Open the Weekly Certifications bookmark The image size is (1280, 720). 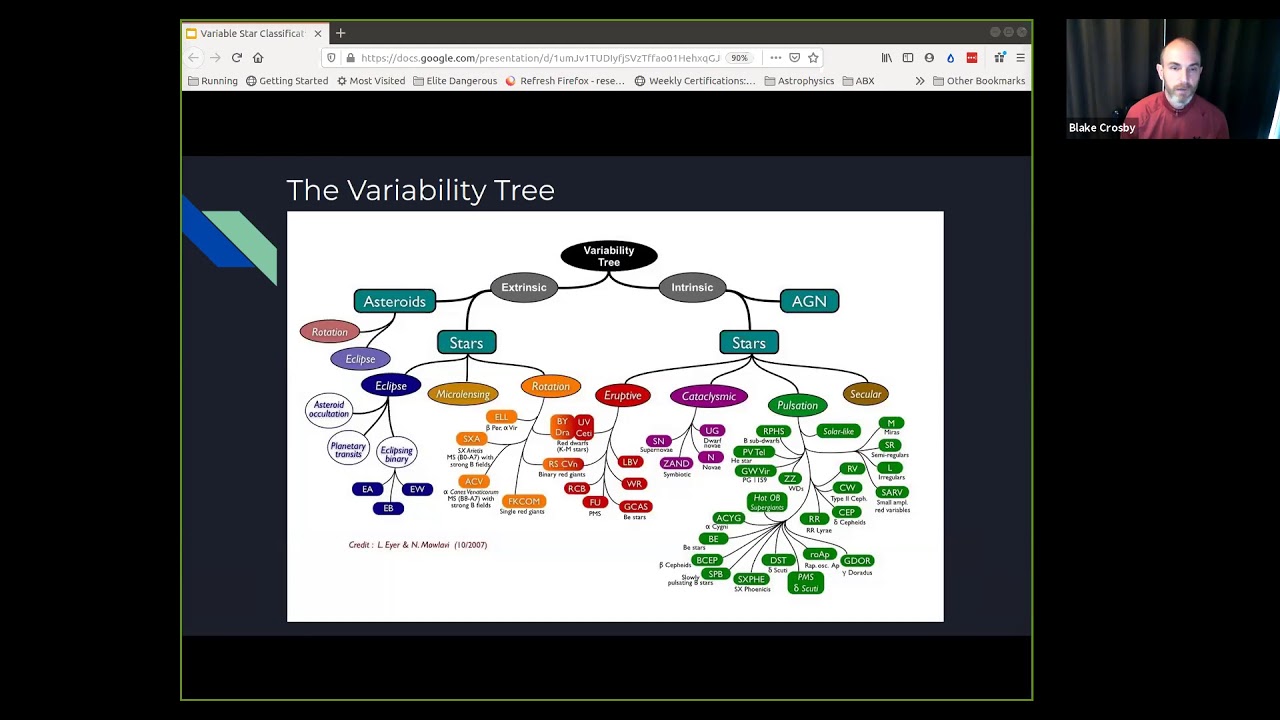[x=695, y=81]
